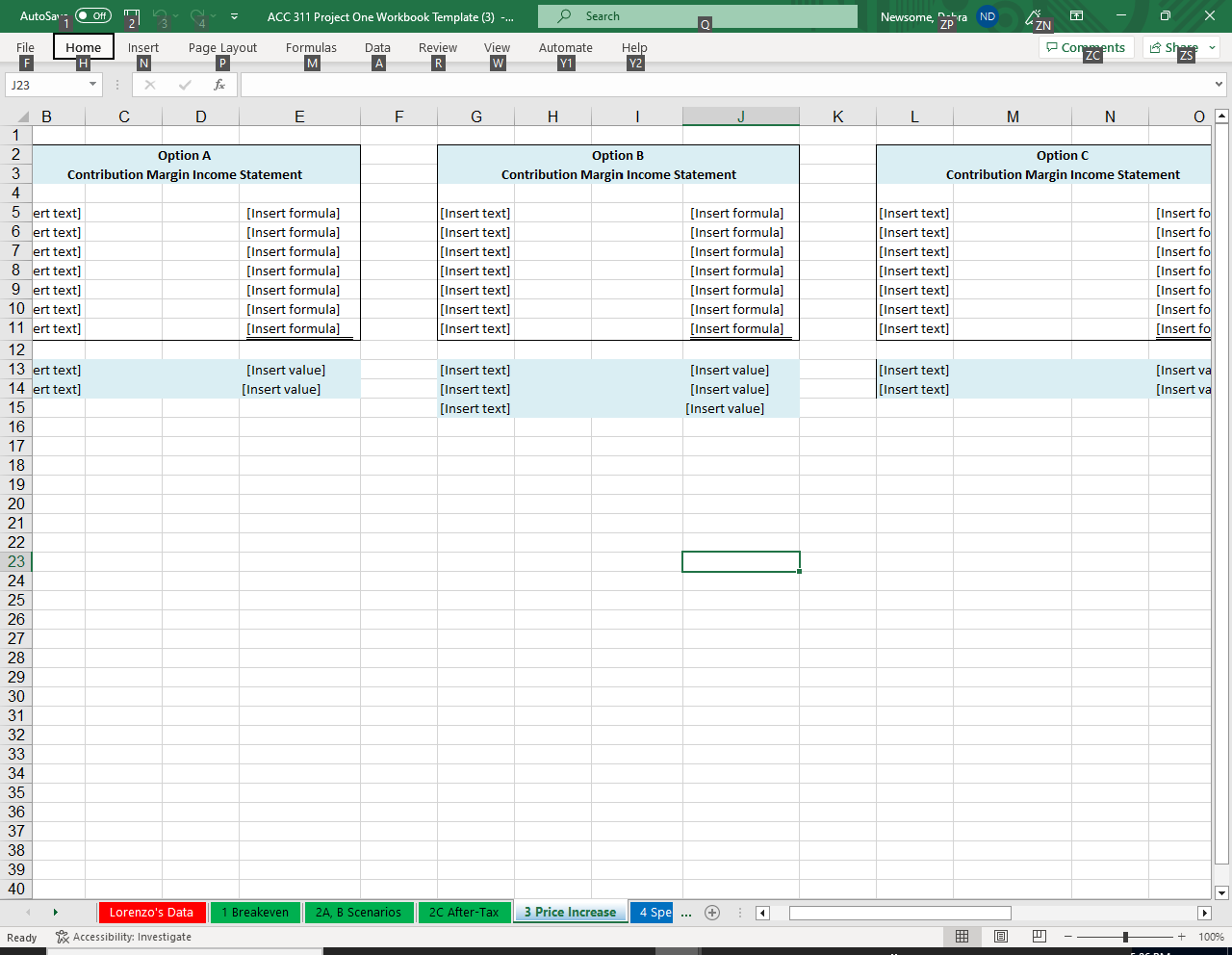This screenshot has width=1232, height=955.
Task: Click the Enter formula checkmark icon
Action: (185, 85)
